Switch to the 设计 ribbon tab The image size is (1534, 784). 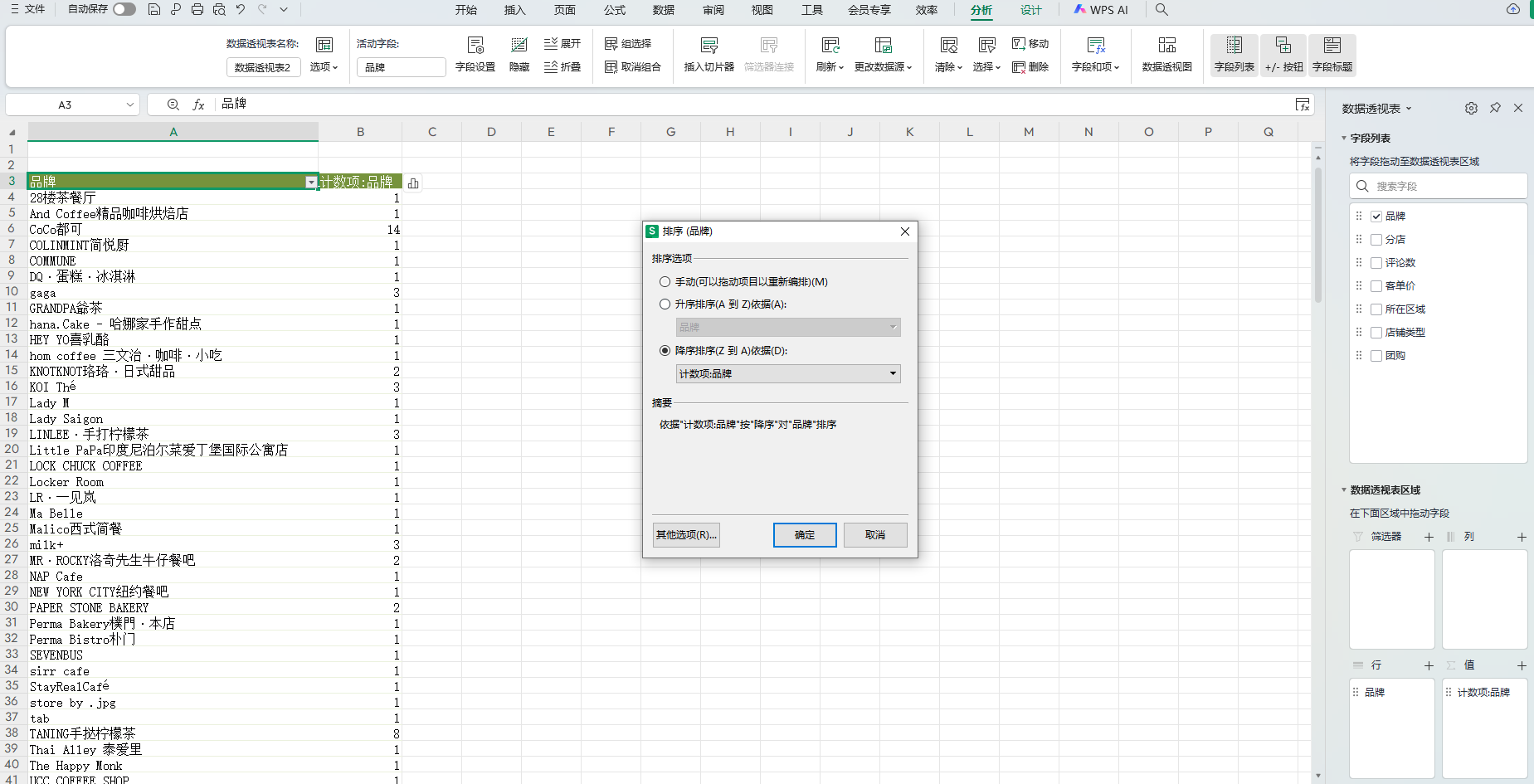tap(1031, 10)
